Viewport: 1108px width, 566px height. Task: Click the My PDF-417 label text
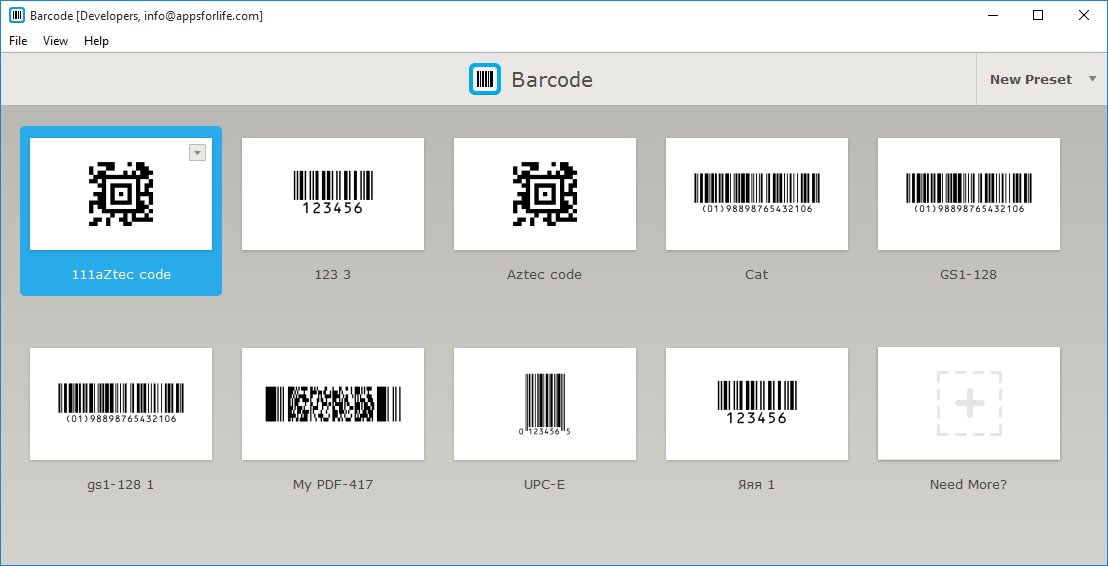(x=333, y=485)
